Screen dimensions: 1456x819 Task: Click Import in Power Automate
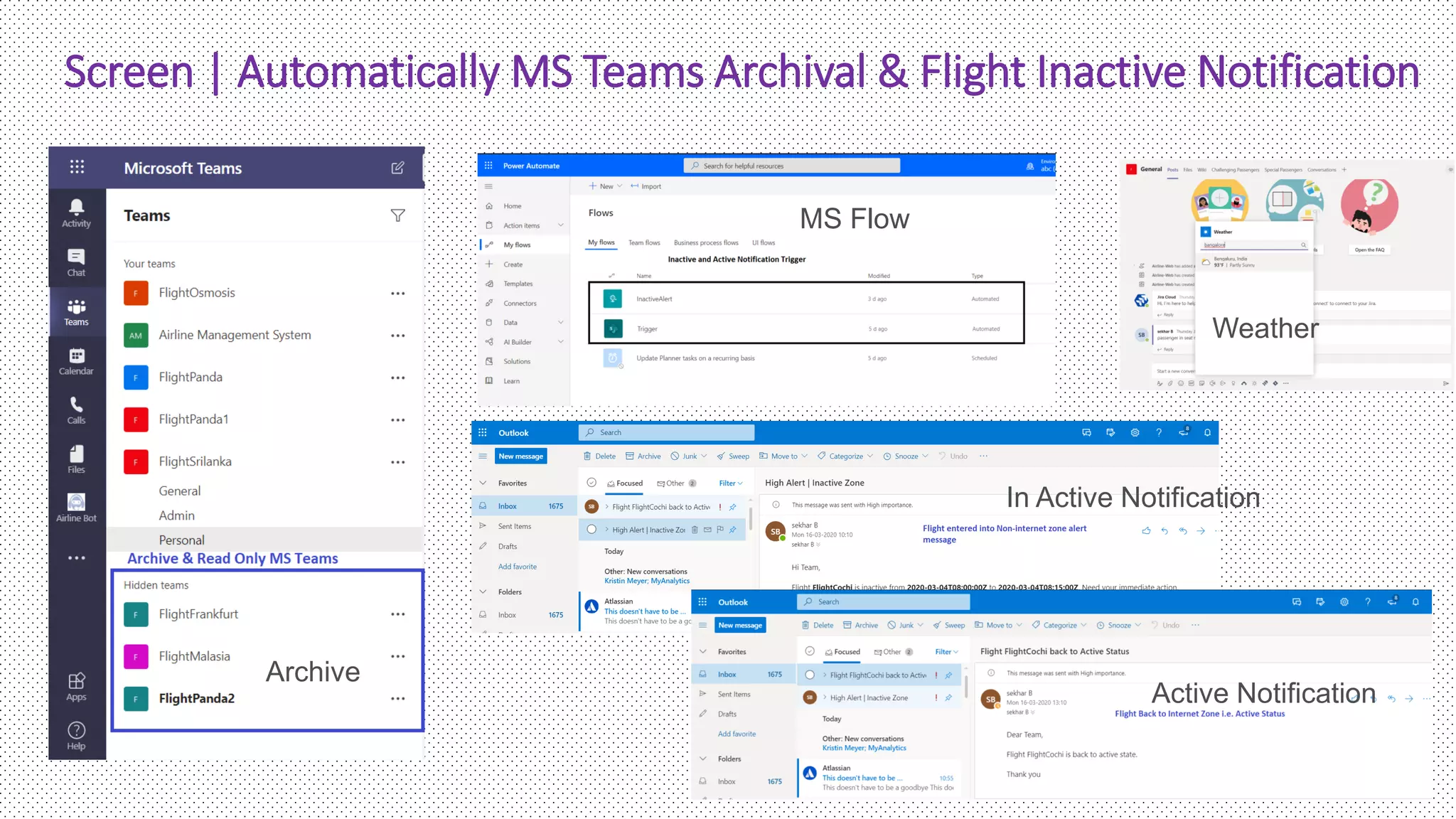click(646, 186)
